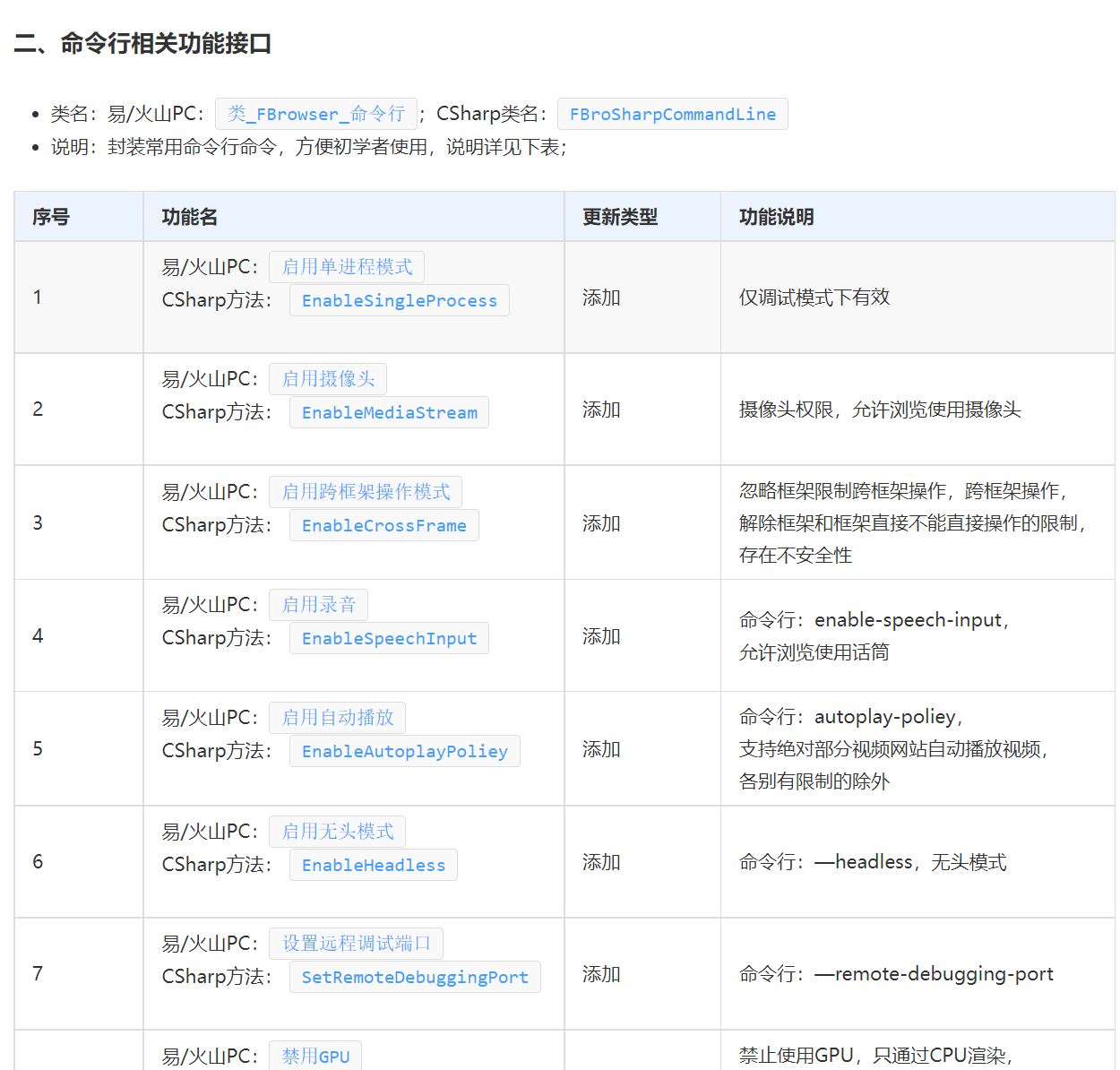This screenshot has width=1120, height=1070.
Task: Click the 启用单进程模式 code tag
Action: click(x=347, y=267)
